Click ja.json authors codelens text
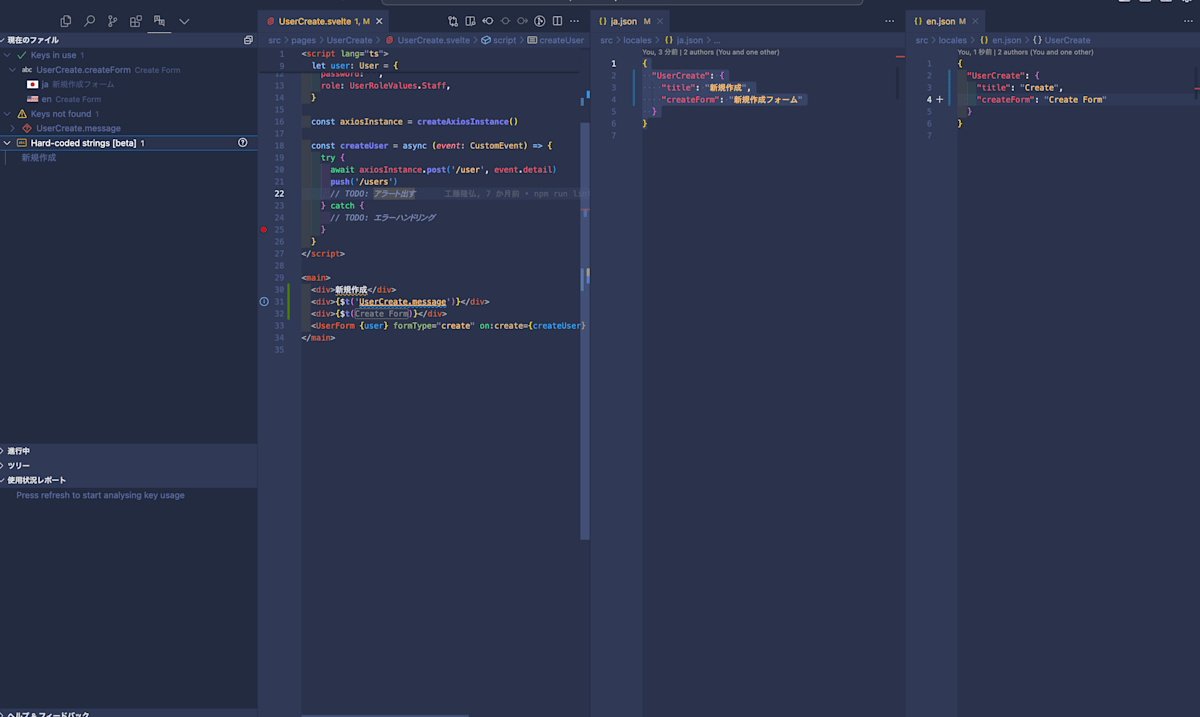Screen dimensions: 1200x717 click(x=711, y=52)
